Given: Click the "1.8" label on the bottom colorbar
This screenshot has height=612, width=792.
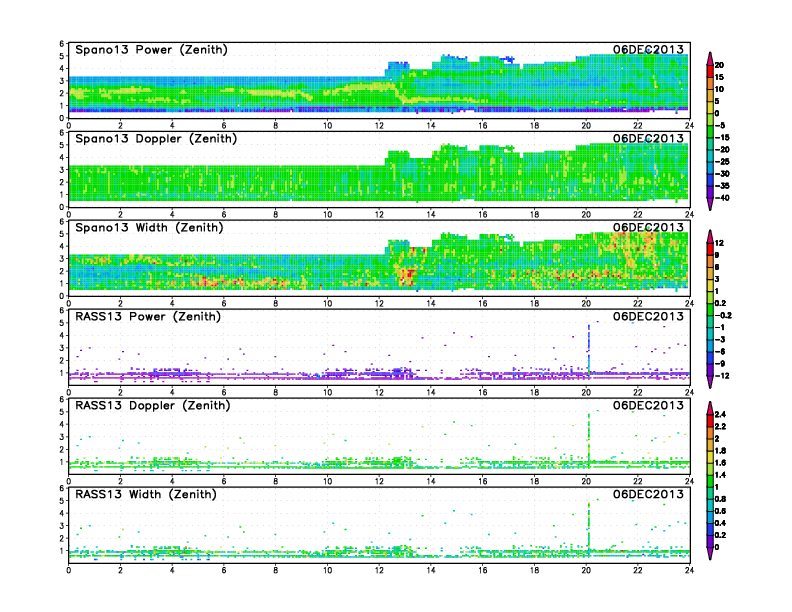Looking at the screenshot, I should click(x=720, y=450).
